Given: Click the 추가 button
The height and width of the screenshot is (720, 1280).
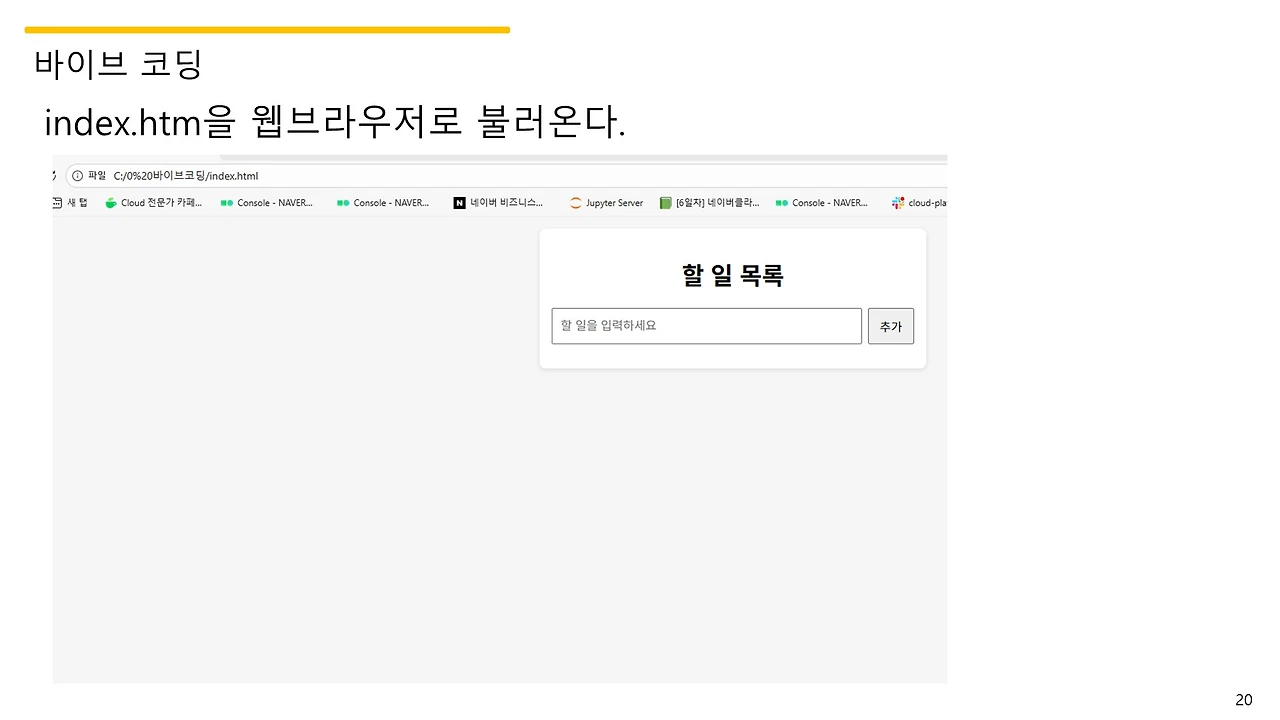Looking at the screenshot, I should [x=890, y=325].
